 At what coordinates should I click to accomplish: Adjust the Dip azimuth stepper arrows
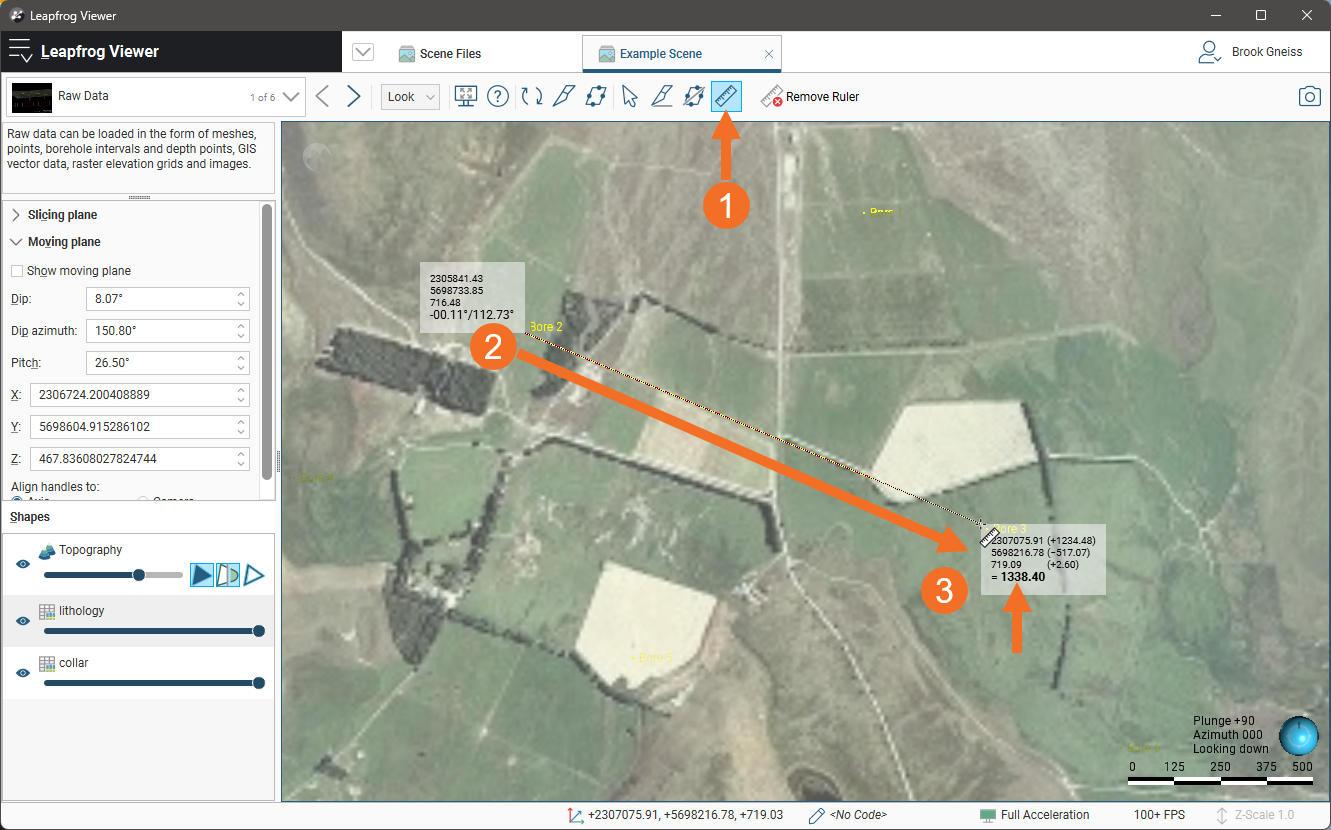(241, 330)
